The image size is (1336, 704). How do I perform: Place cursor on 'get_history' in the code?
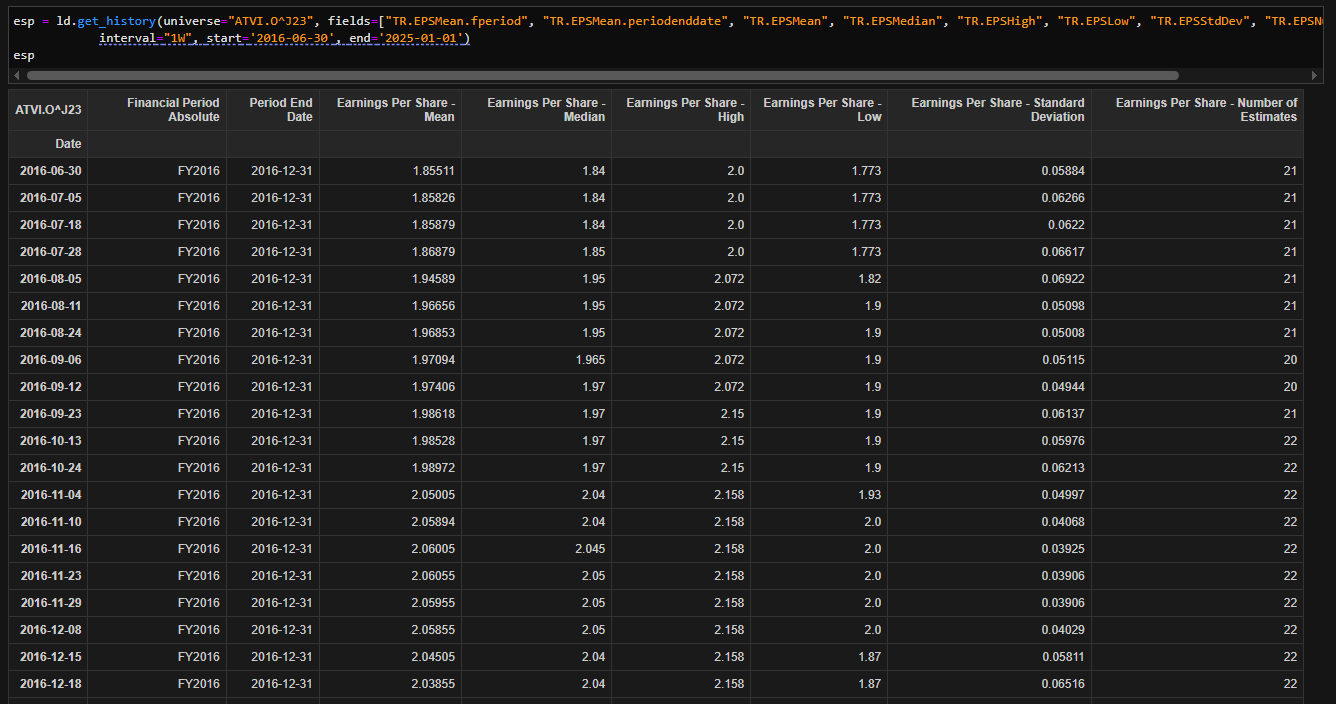tap(116, 21)
